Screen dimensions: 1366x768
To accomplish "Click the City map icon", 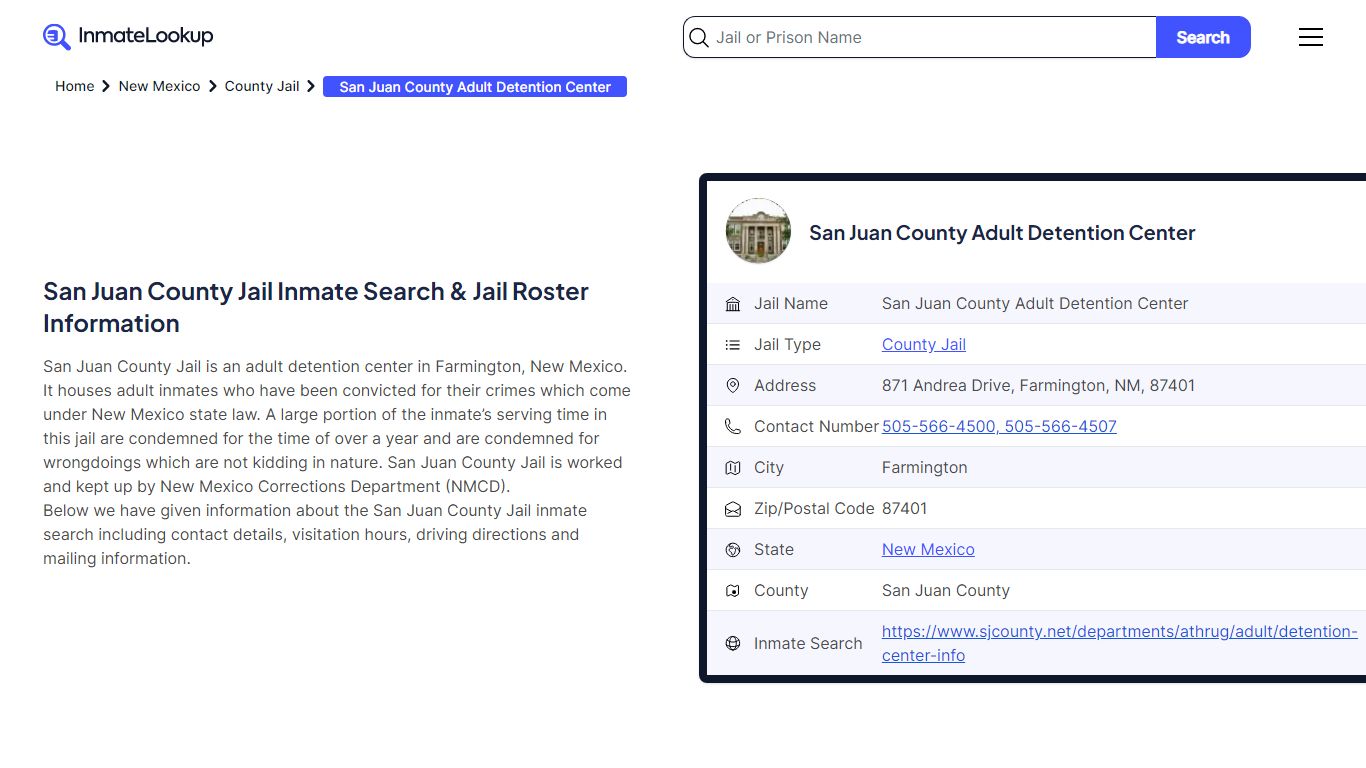I will coord(733,468).
